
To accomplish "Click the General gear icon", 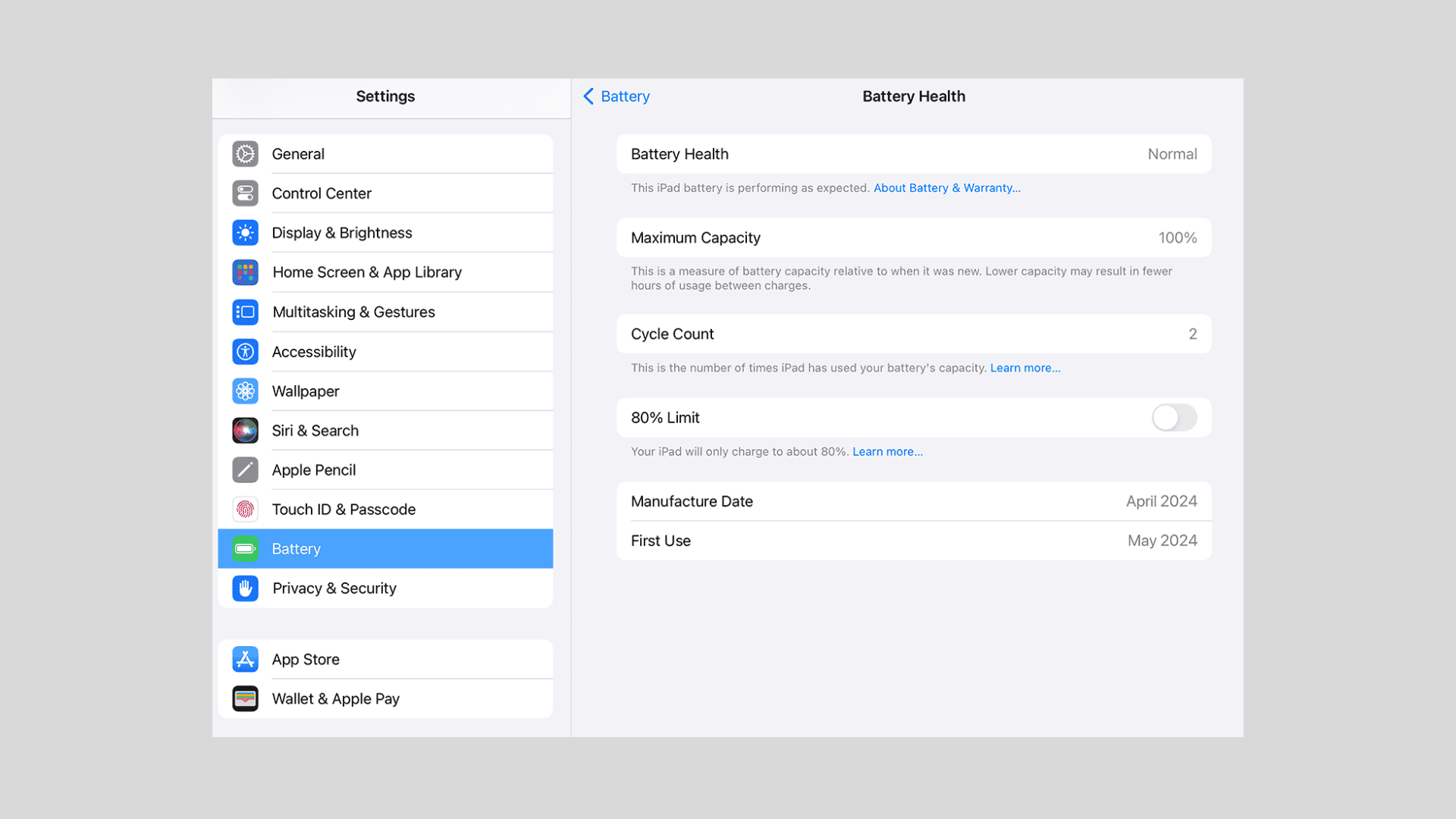I will (x=245, y=154).
